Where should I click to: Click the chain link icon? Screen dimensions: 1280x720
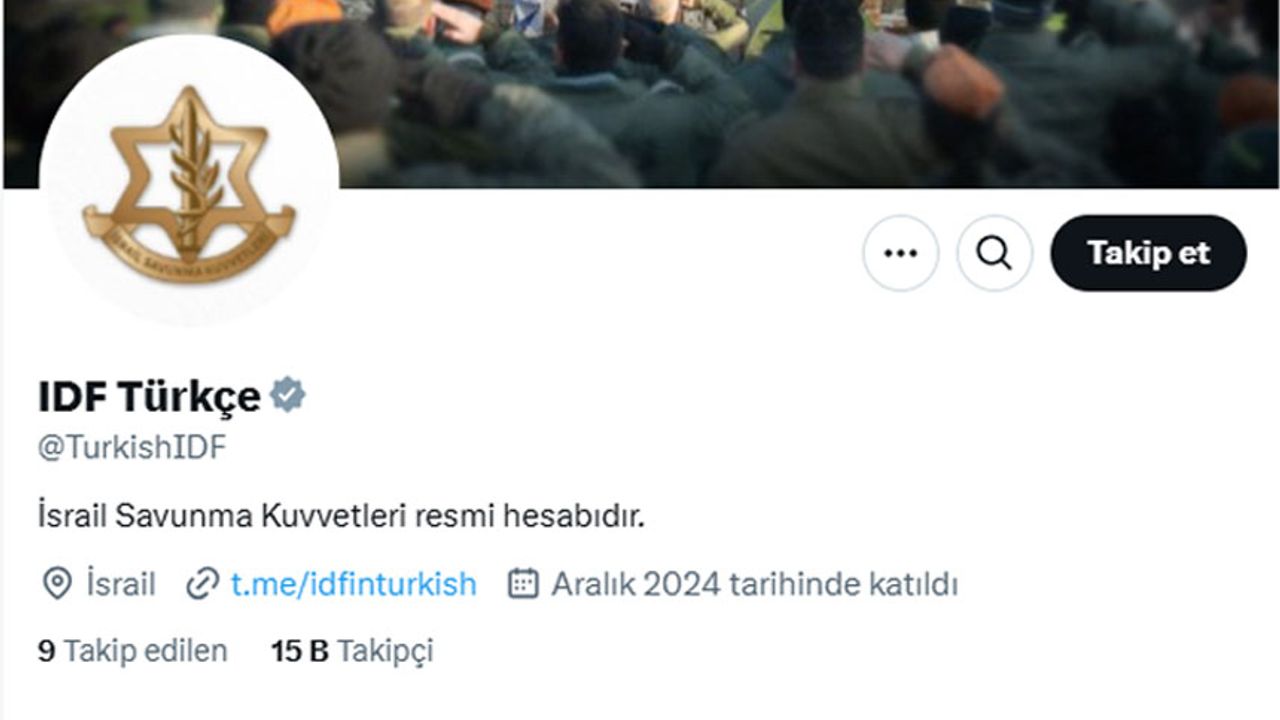tap(203, 584)
